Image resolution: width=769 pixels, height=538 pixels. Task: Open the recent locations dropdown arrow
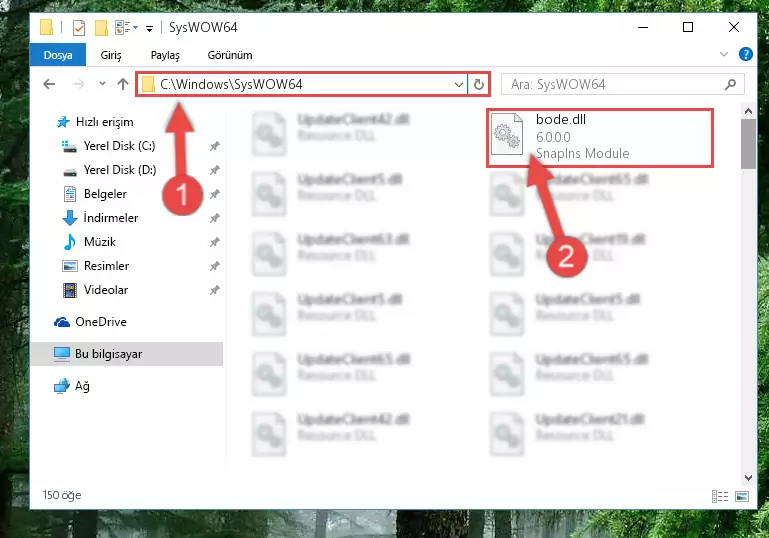pyautogui.click(x=102, y=84)
